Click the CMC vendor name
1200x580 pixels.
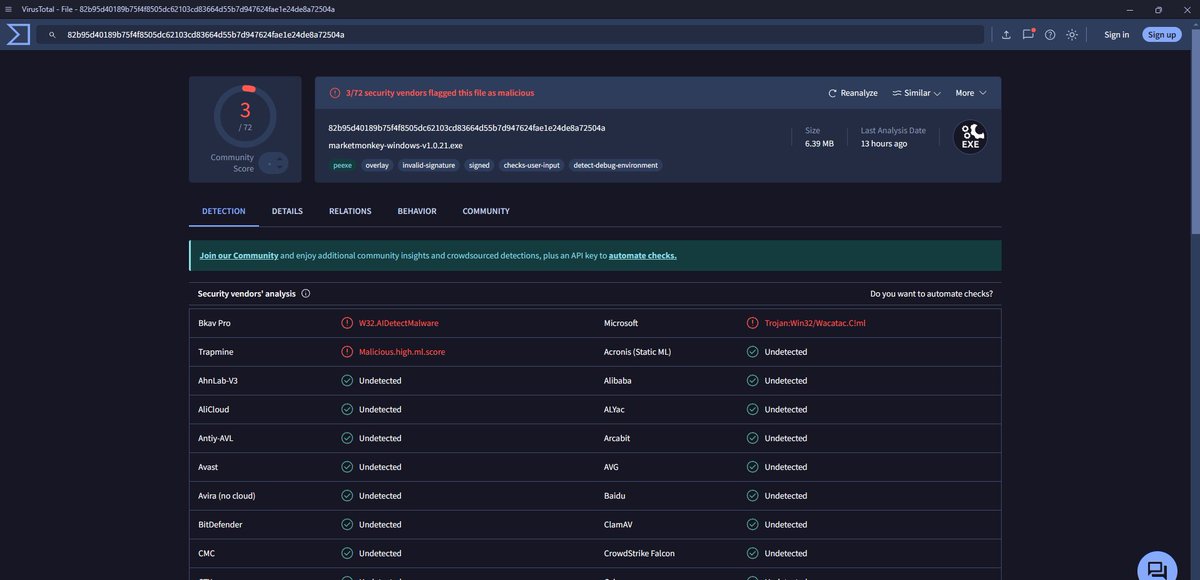tap(206, 553)
